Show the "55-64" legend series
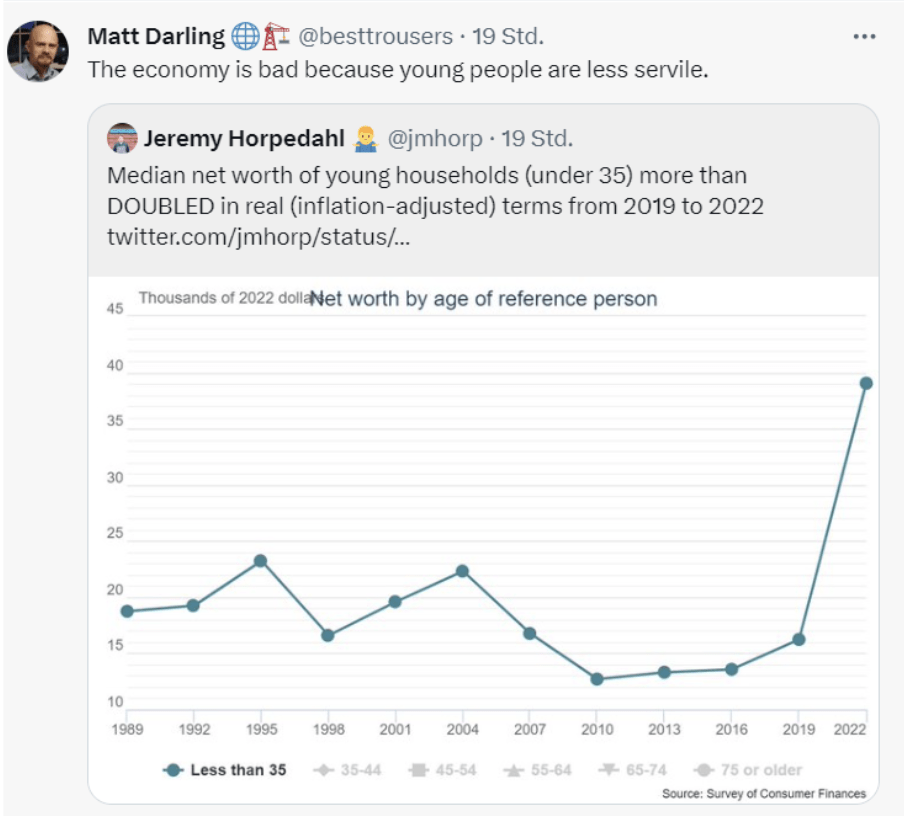Viewport: 904px width, 816px height. 539,770
